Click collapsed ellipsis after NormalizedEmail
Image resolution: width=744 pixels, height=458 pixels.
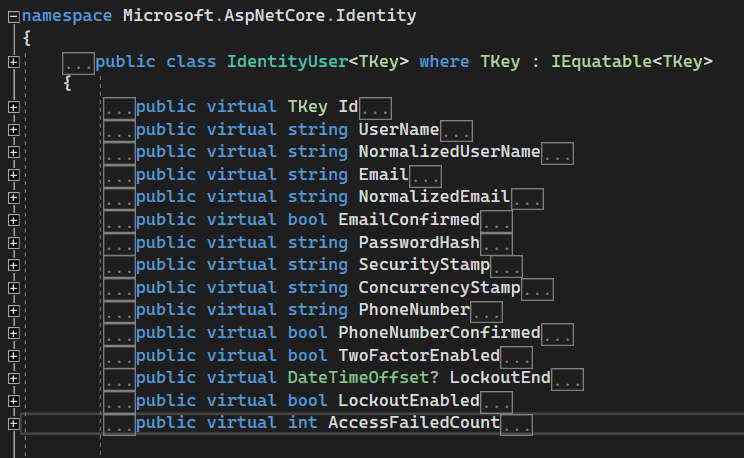(527, 199)
